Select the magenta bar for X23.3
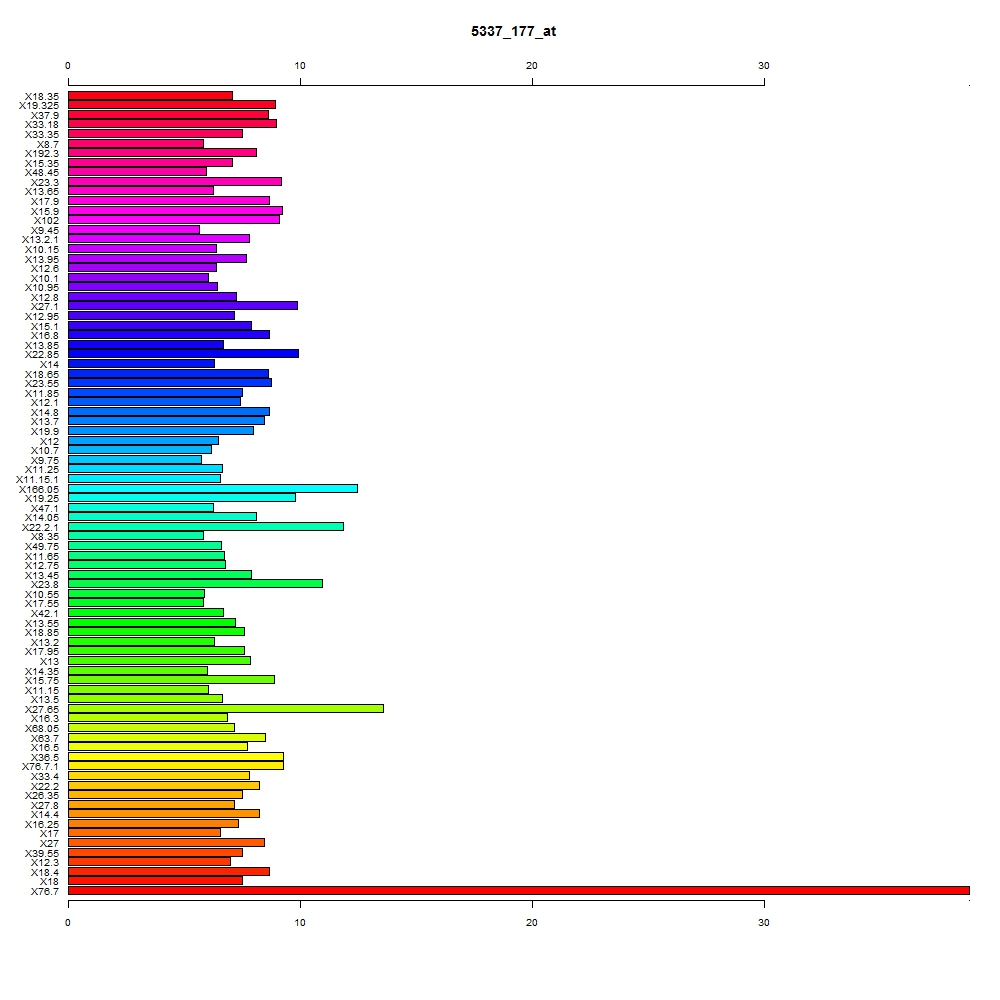The height and width of the screenshot is (1000, 1000). [x=175, y=181]
